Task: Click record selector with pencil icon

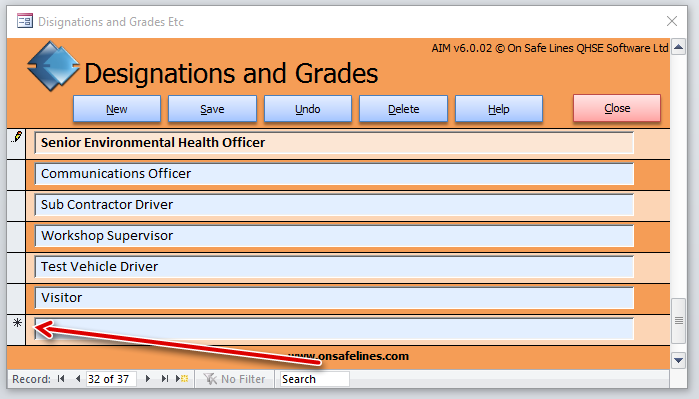Action: click(x=16, y=144)
